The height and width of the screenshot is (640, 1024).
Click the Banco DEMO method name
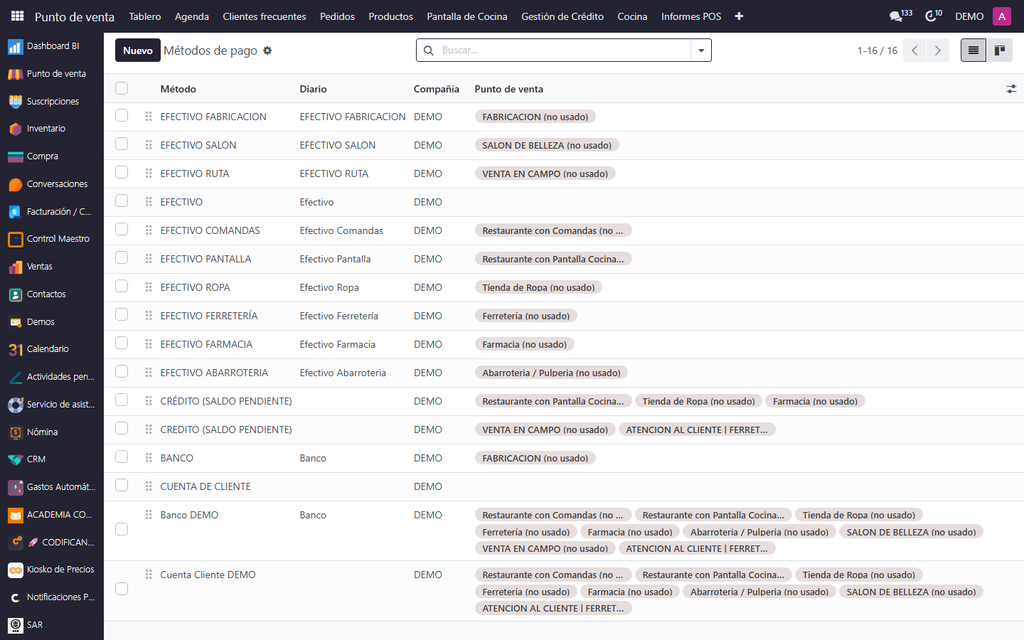coord(189,515)
